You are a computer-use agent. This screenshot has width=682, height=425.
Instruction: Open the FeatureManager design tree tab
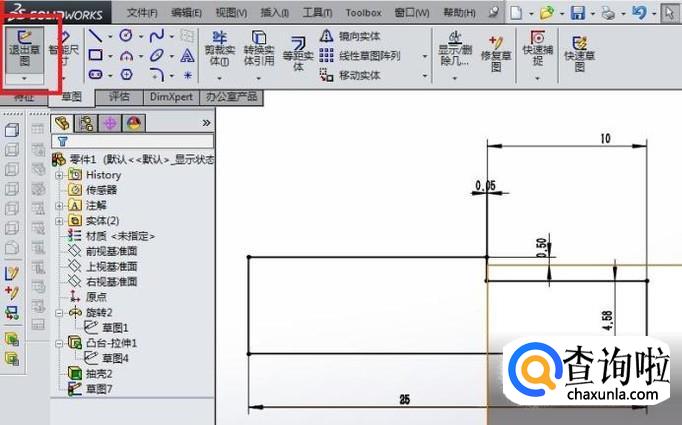[x=62, y=124]
